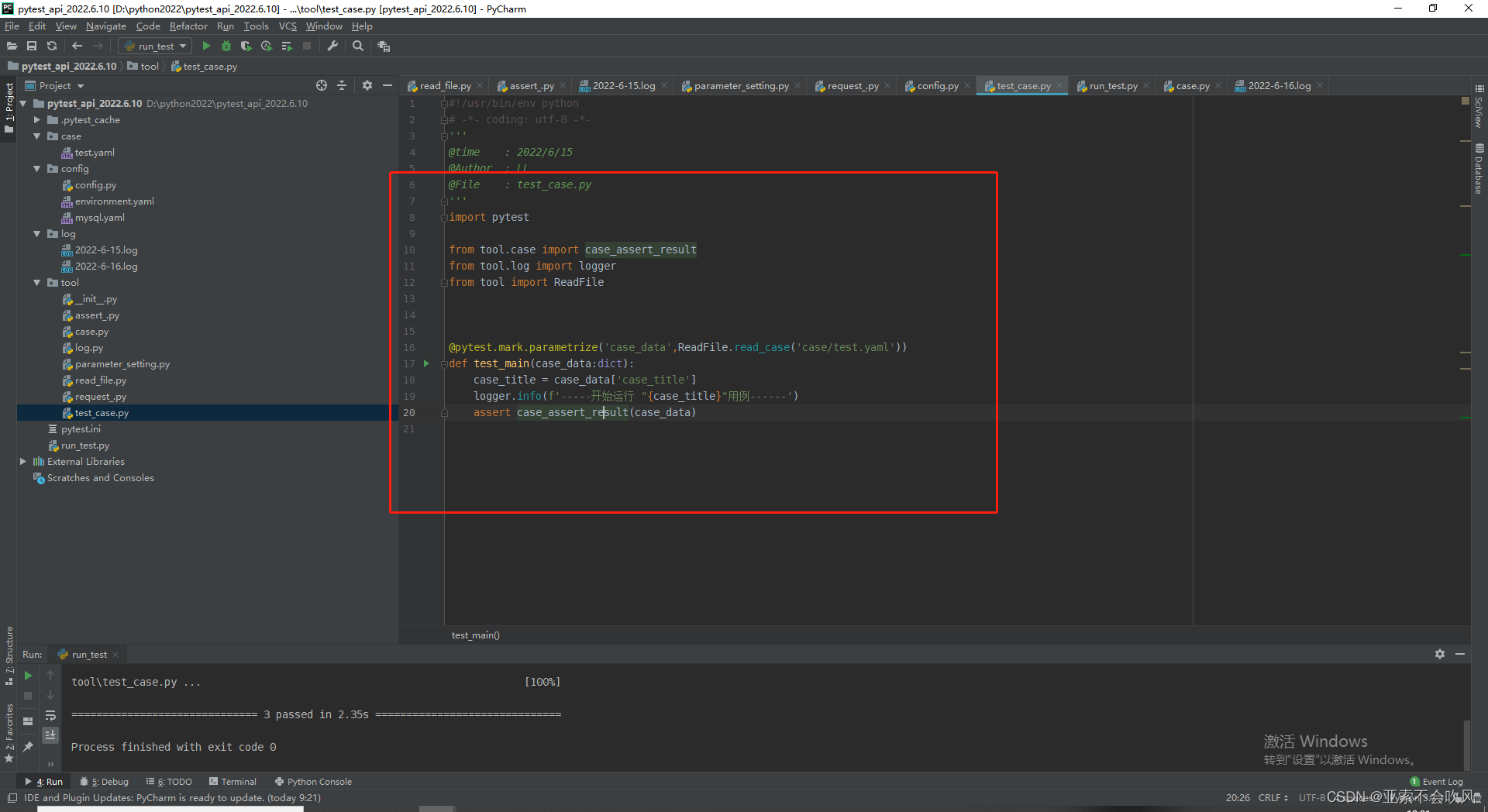Open the Terminal tool window
Image resolution: width=1488 pixels, height=812 pixels.
tap(232, 782)
